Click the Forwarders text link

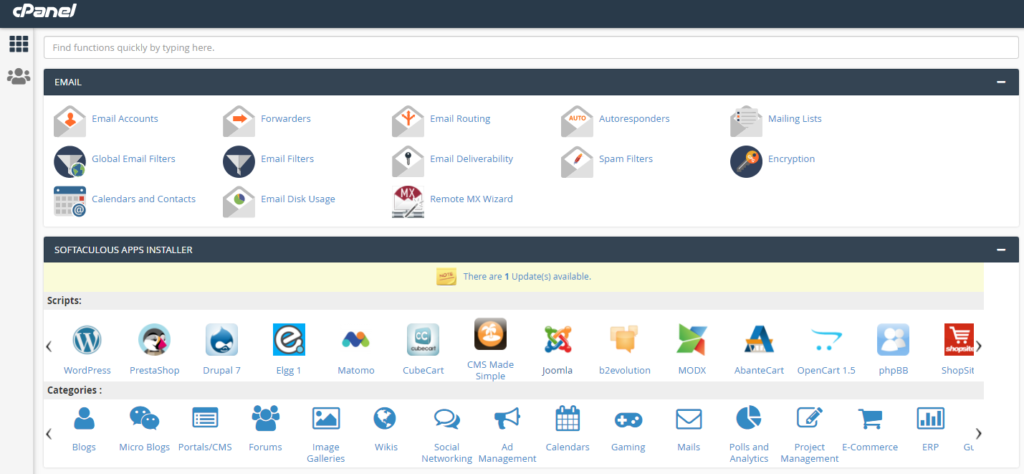(285, 119)
